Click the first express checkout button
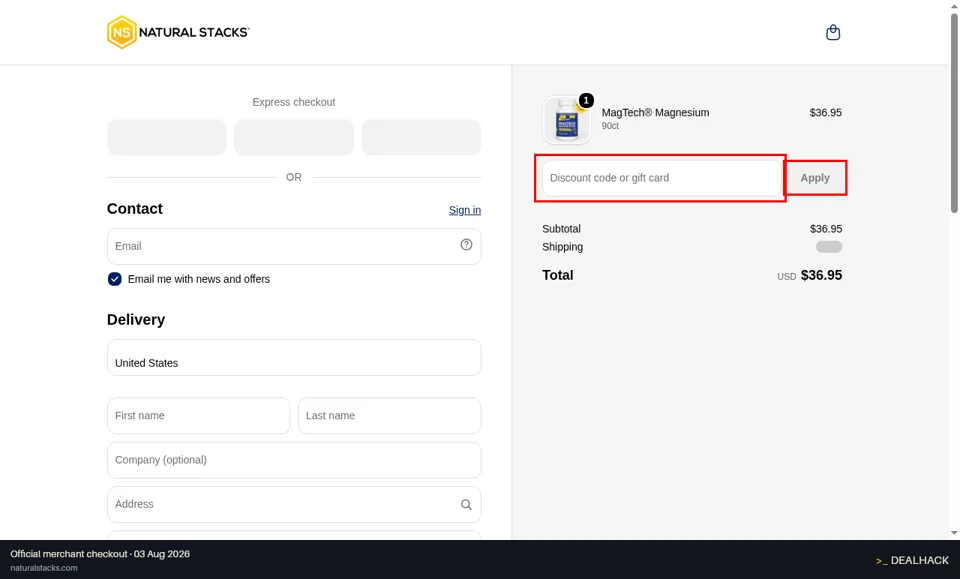 167,137
